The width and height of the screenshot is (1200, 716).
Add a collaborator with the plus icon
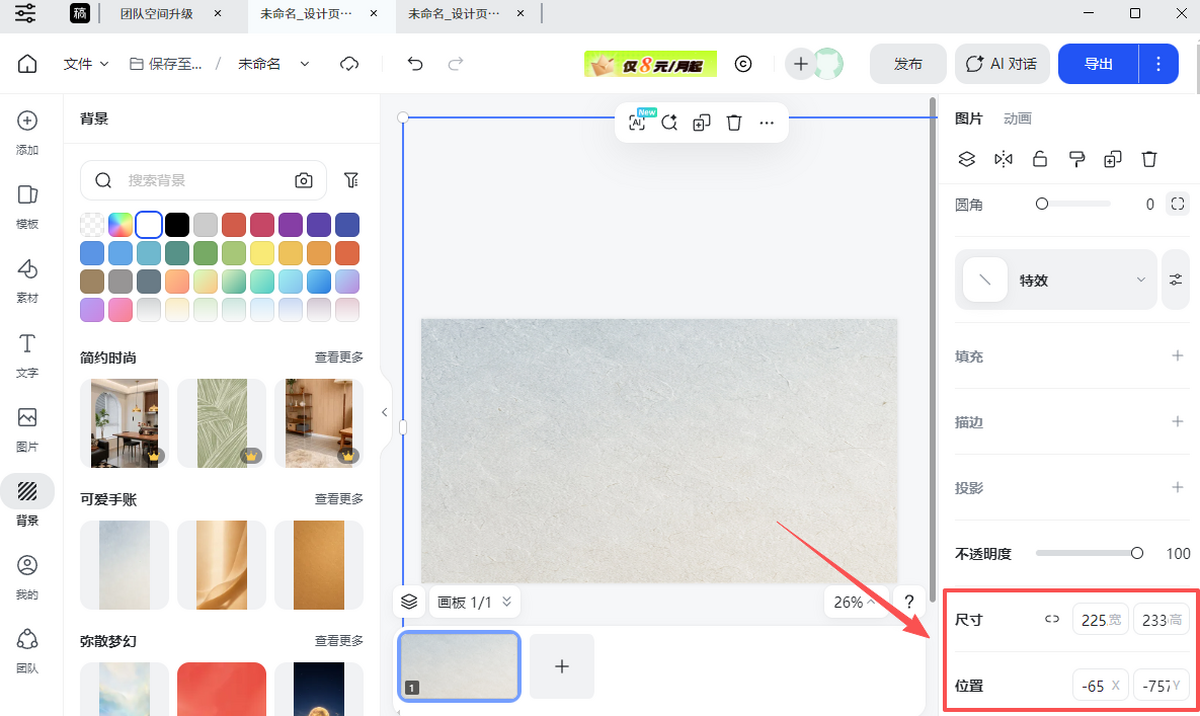pos(800,64)
